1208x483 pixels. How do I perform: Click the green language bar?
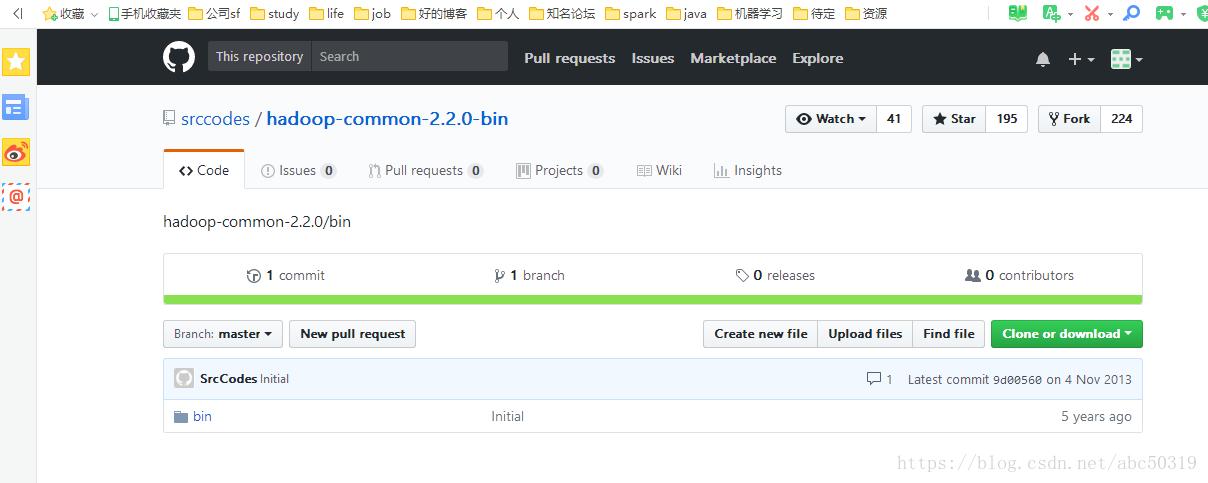653,299
